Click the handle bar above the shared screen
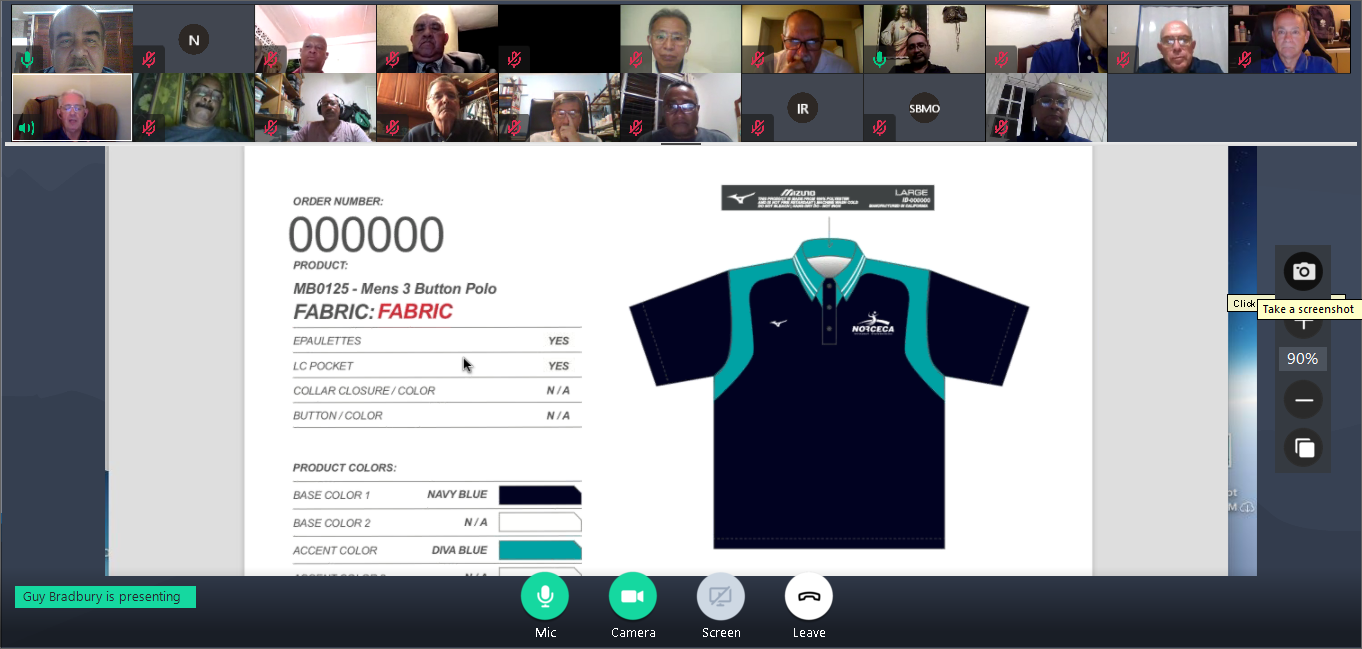Screen dimensions: 1362x649 681,144
